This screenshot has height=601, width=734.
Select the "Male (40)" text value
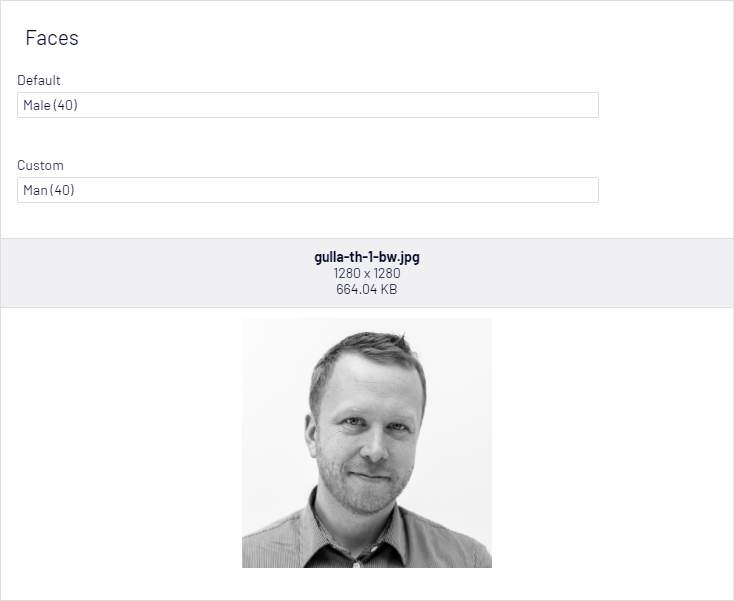coord(51,105)
